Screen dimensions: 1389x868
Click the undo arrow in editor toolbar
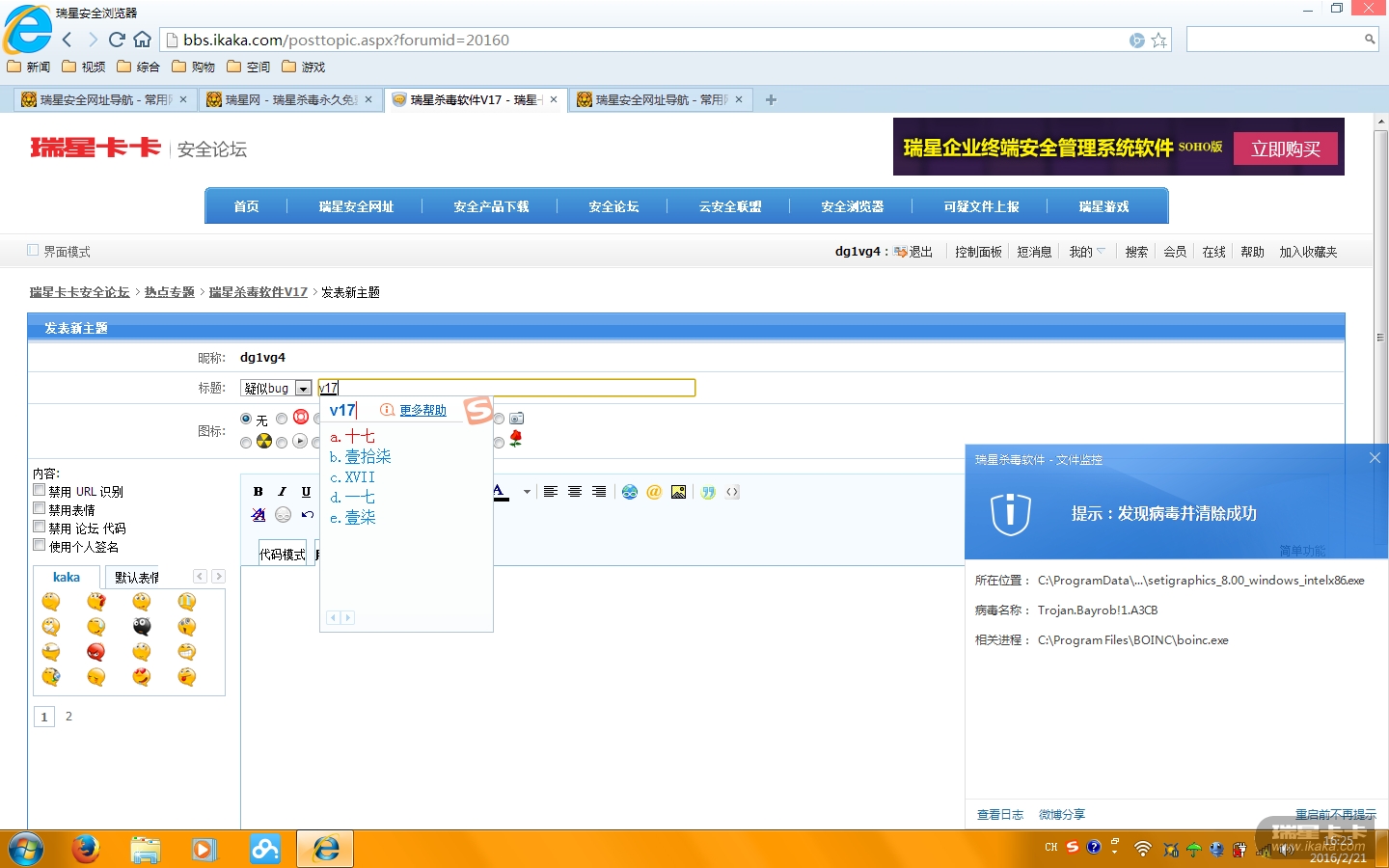coord(307,515)
